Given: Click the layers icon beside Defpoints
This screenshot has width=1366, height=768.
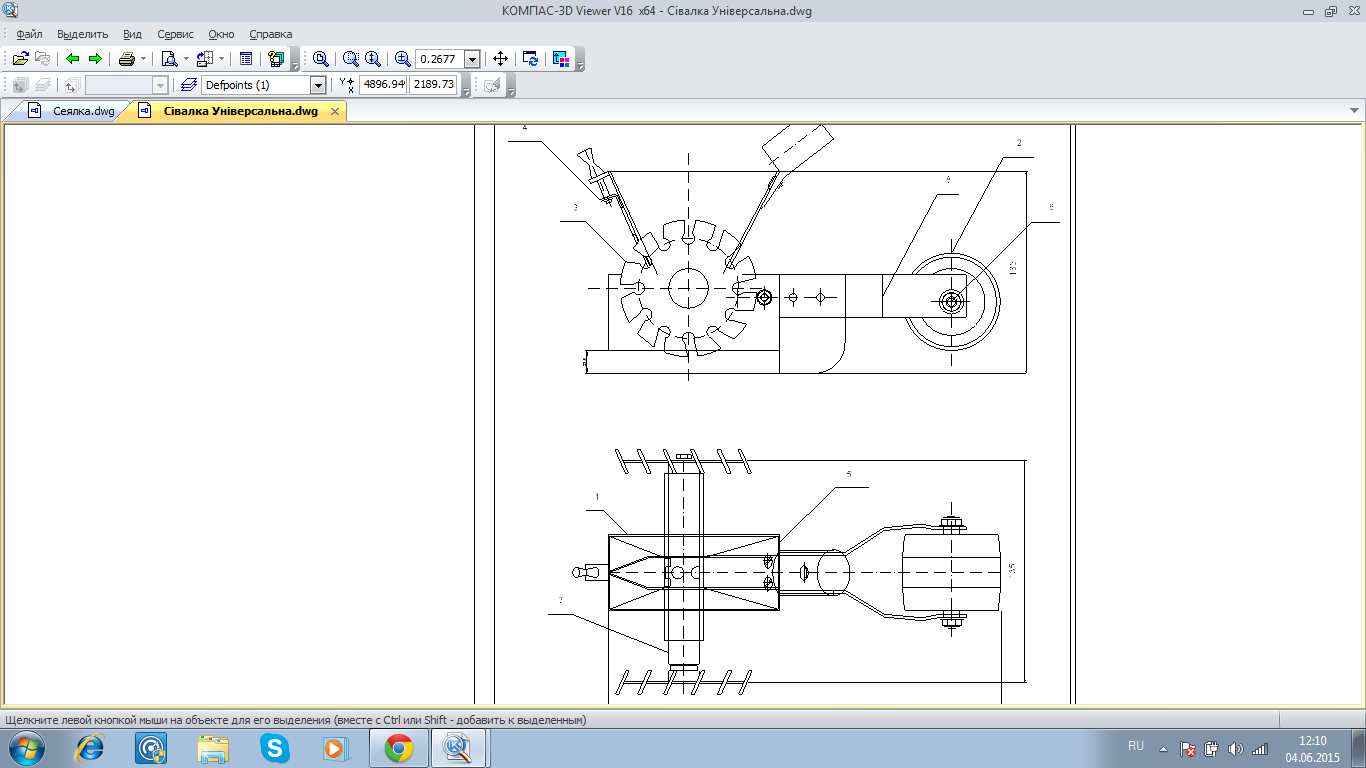Looking at the screenshot, I should click(188, 85).
